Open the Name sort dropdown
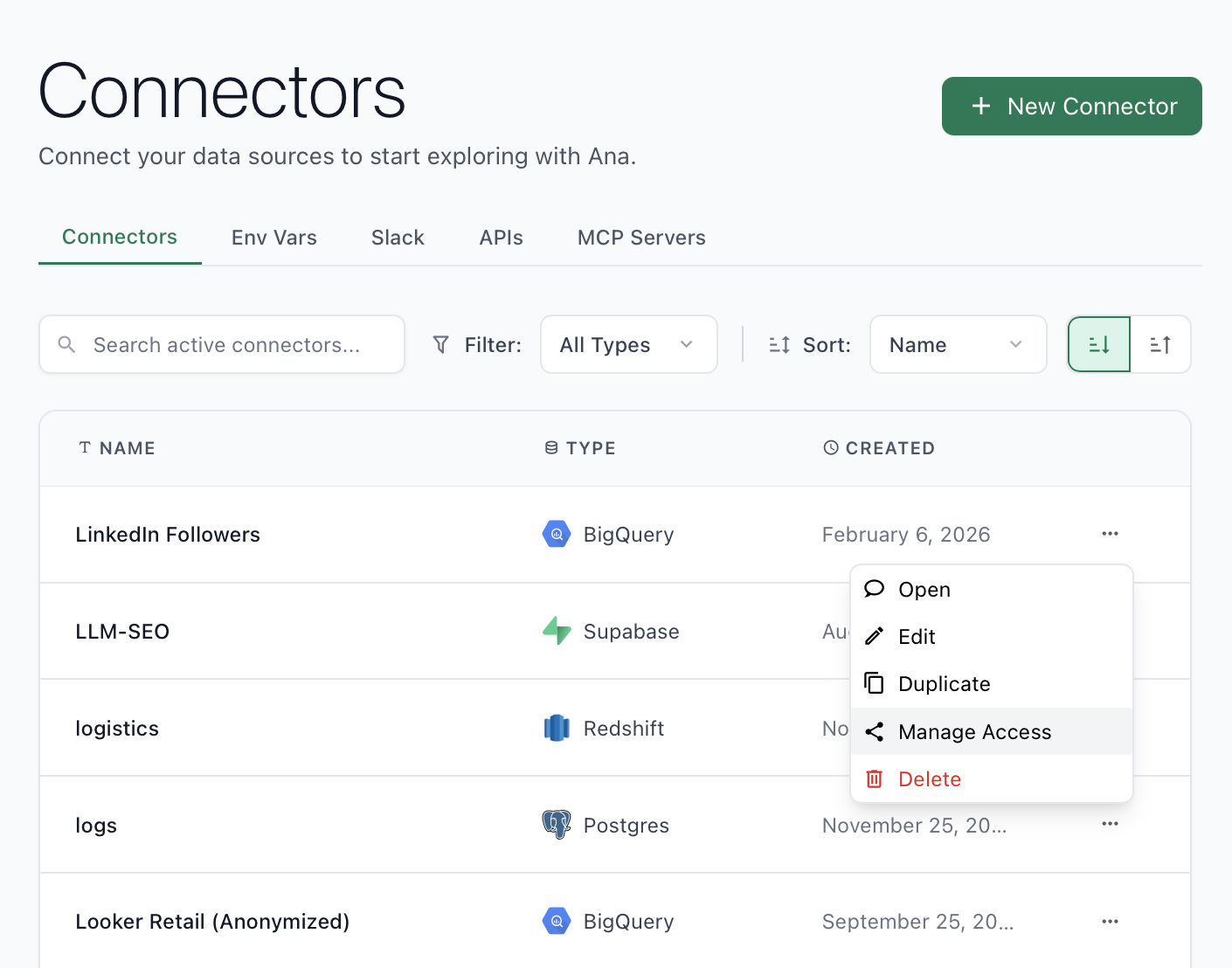The height and width of the screenshot is (968, 1232). point(958,344)
